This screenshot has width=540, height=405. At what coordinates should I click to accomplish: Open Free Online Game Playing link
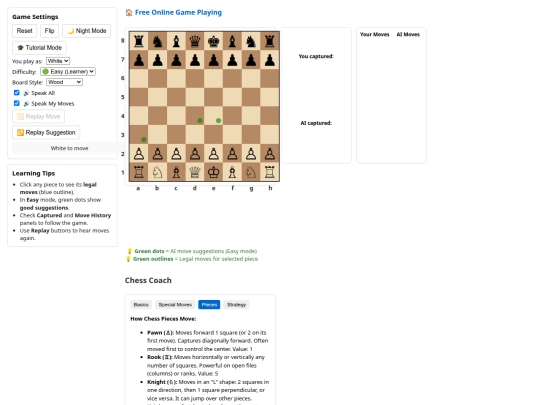pyautogui.click(x=178, y=12)
